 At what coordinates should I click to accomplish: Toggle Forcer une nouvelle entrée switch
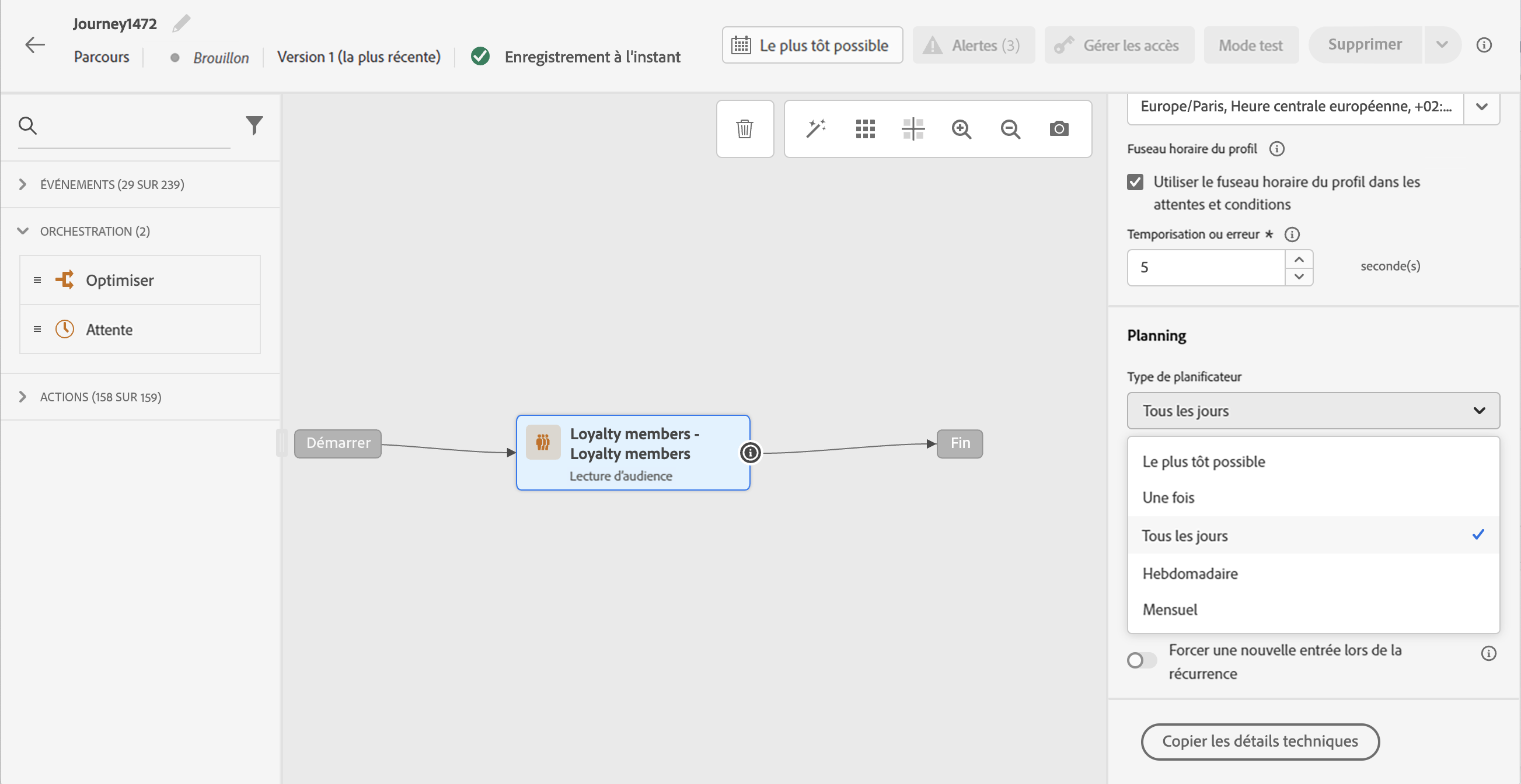click(x=1140, y=660)
